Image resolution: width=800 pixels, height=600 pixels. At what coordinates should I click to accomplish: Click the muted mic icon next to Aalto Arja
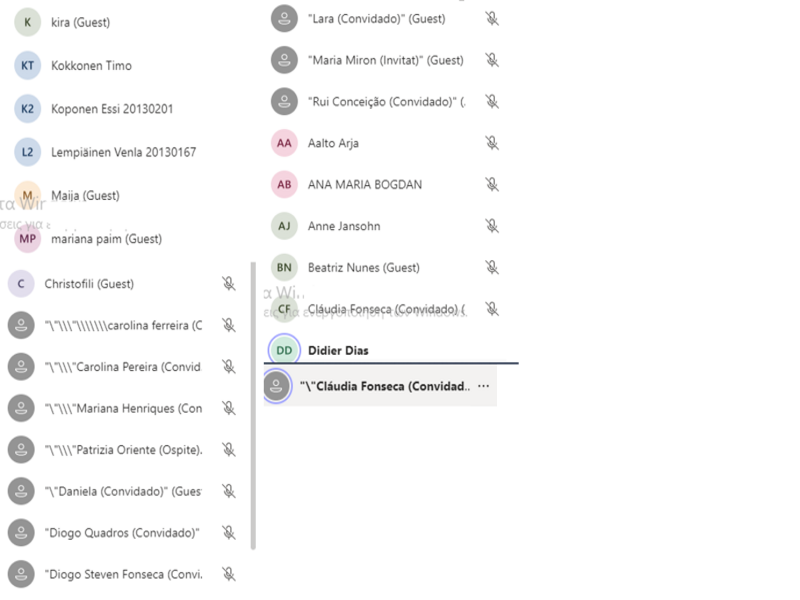492,143
